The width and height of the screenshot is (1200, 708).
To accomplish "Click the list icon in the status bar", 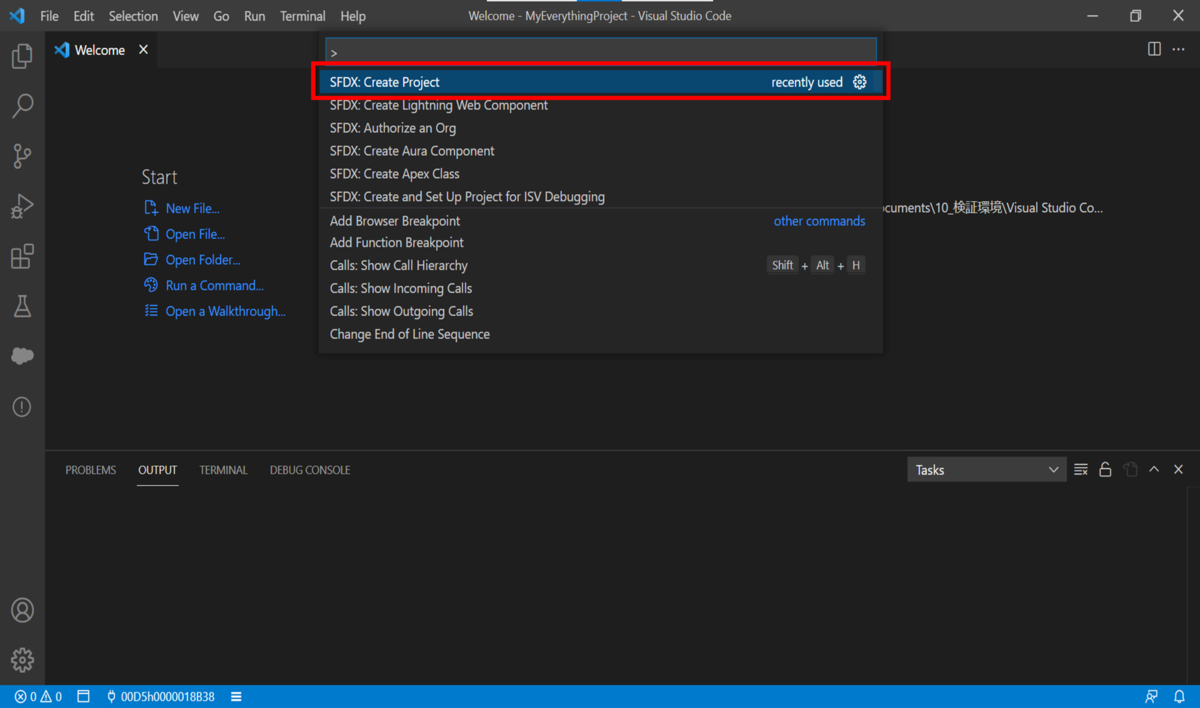I will tap(236, 697).
